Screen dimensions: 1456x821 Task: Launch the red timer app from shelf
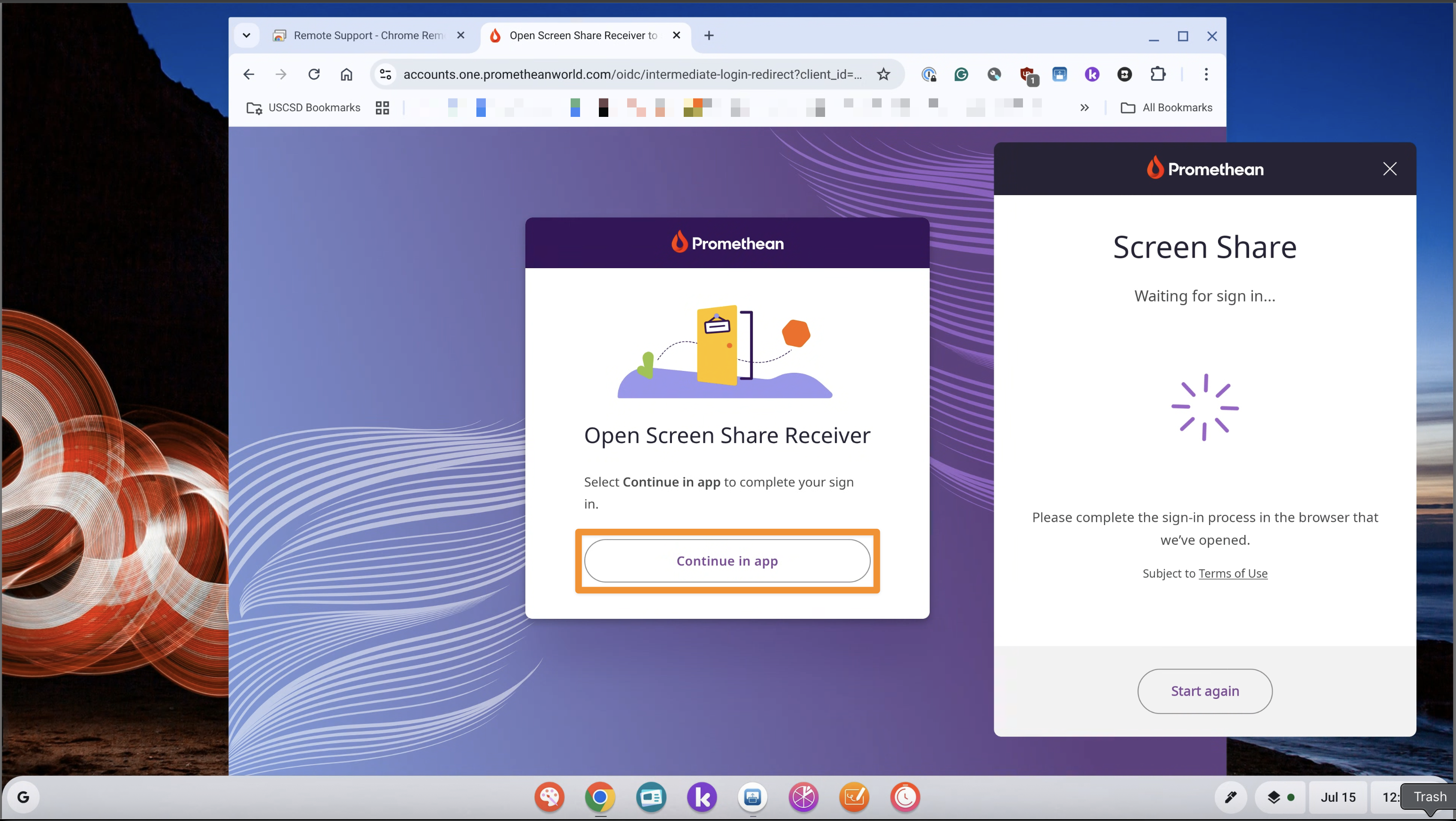click(x=905, y=796)
